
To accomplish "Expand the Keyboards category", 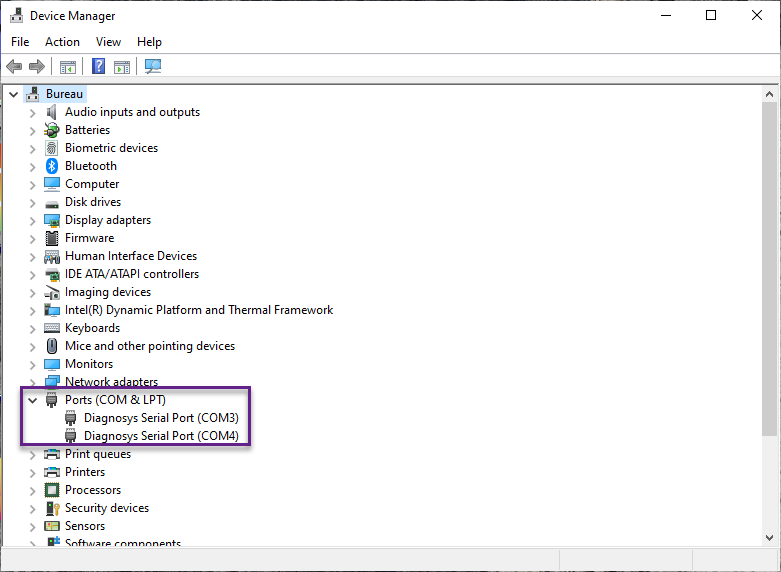I will pyautogui.click(x=32, y=328).
